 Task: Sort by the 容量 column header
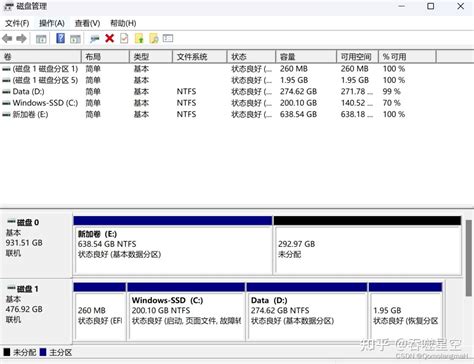306,57
